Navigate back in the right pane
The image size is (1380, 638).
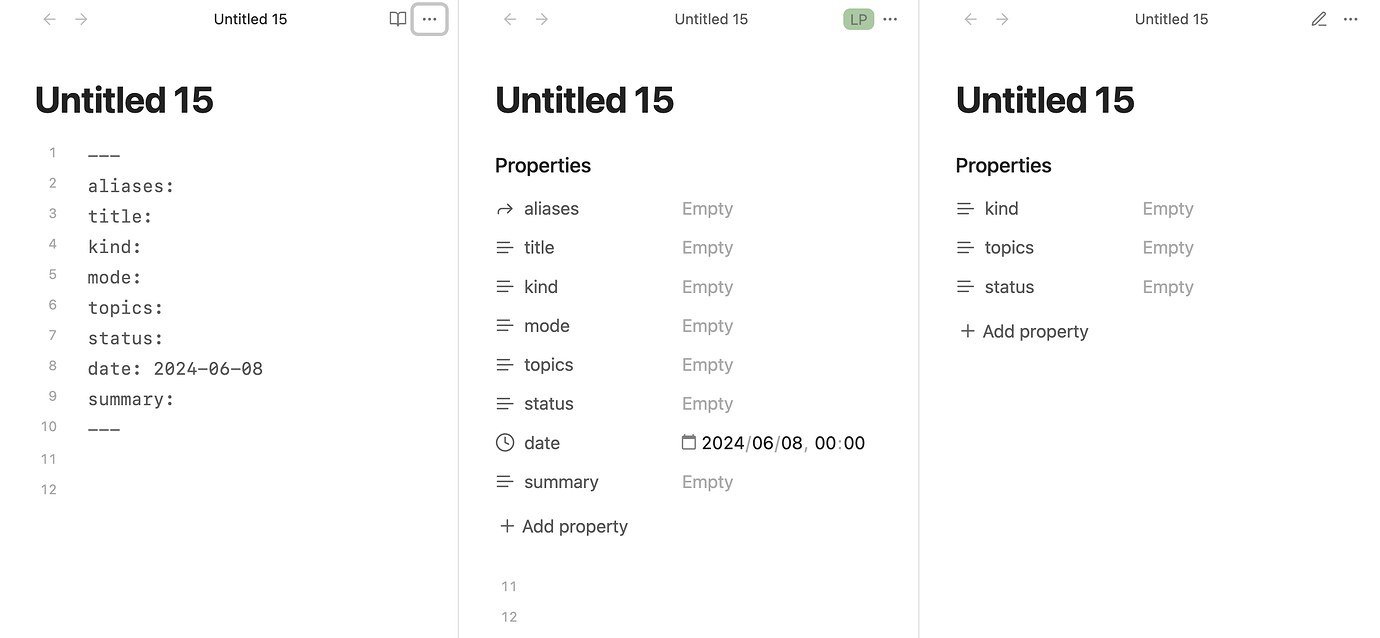[x=970, y=19]
